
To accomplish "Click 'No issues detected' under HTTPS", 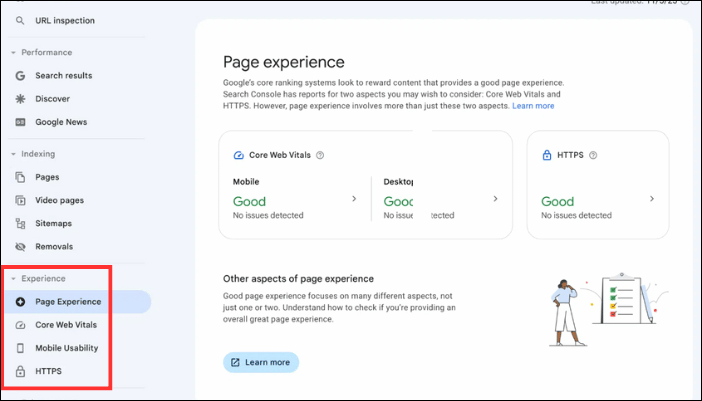I will click(x=576, y=215).
